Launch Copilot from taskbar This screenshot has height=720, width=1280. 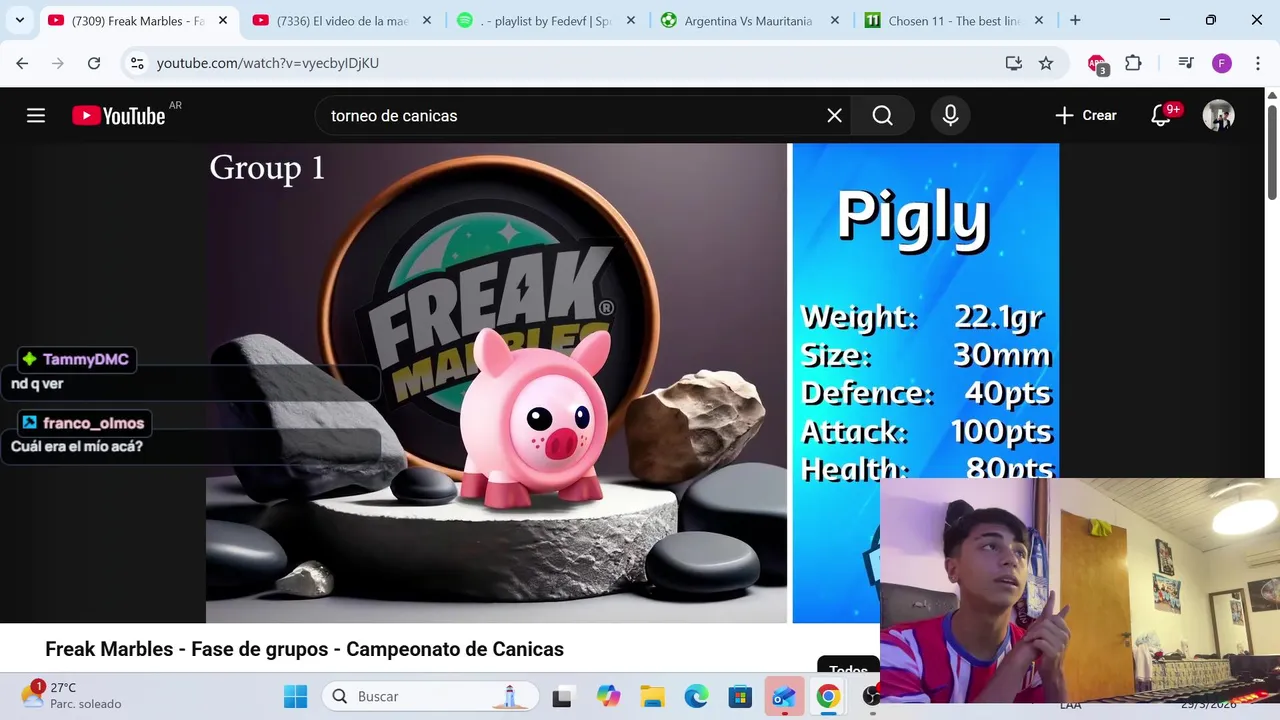tap(608, 696)
